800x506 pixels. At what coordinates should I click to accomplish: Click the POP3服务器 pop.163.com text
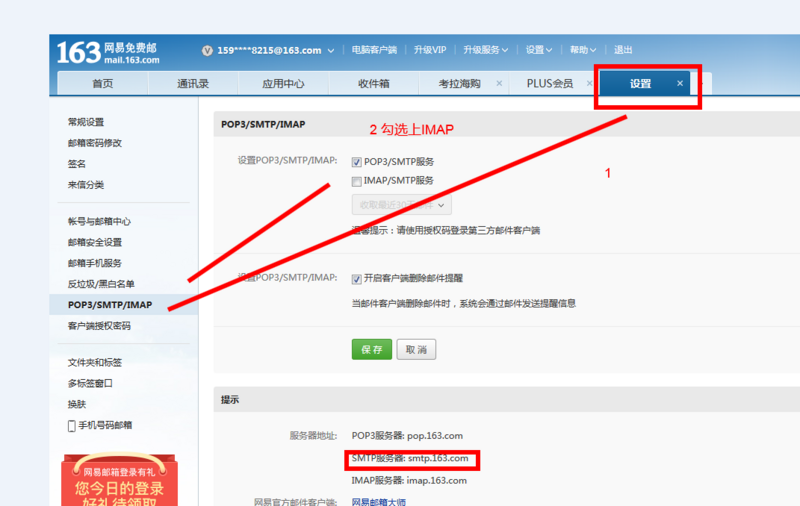pyautogui.click(x=407, y=436)
